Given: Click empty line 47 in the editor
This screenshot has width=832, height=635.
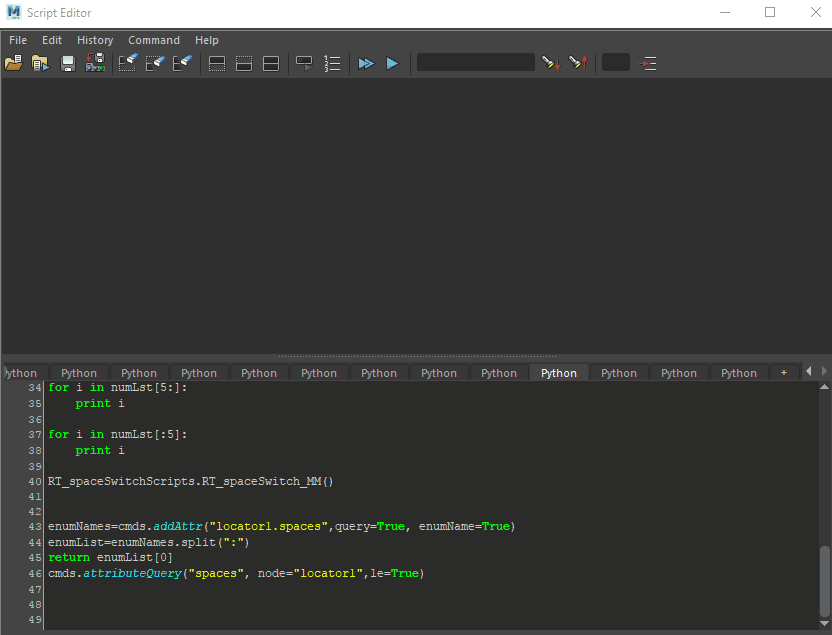Looking at the screenshot, I should pyautogui.click(x=431, y=589).
